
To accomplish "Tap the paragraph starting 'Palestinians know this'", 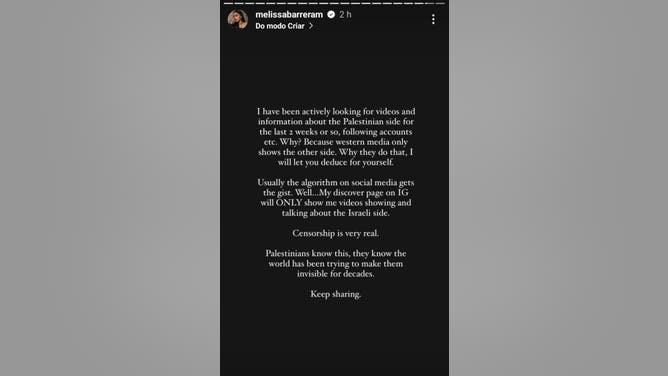I will (x=336, y=264).
